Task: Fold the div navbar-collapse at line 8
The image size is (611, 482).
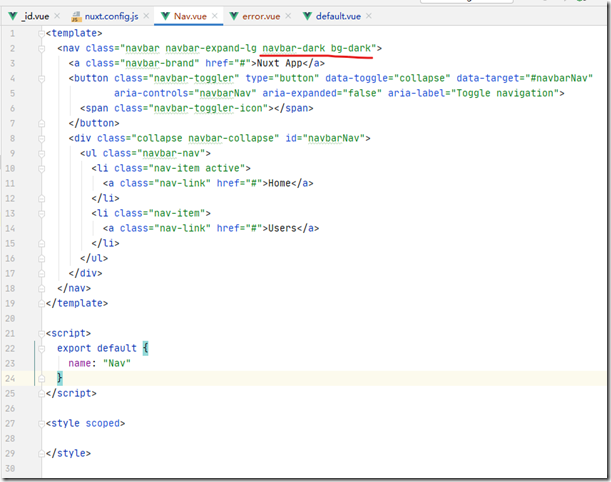Action: pos(41,139)
